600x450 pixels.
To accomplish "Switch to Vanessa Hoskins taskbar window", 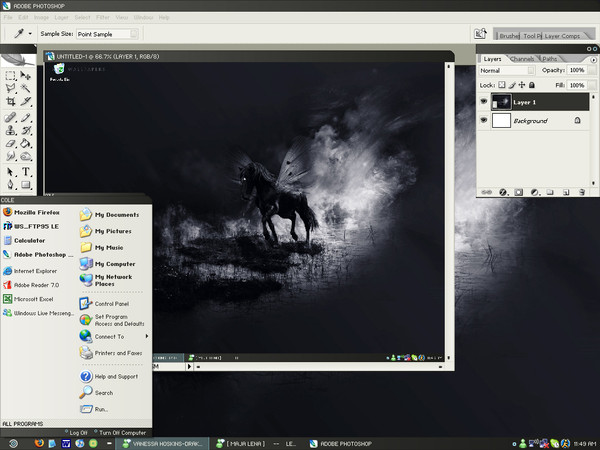I will (164, 443).
